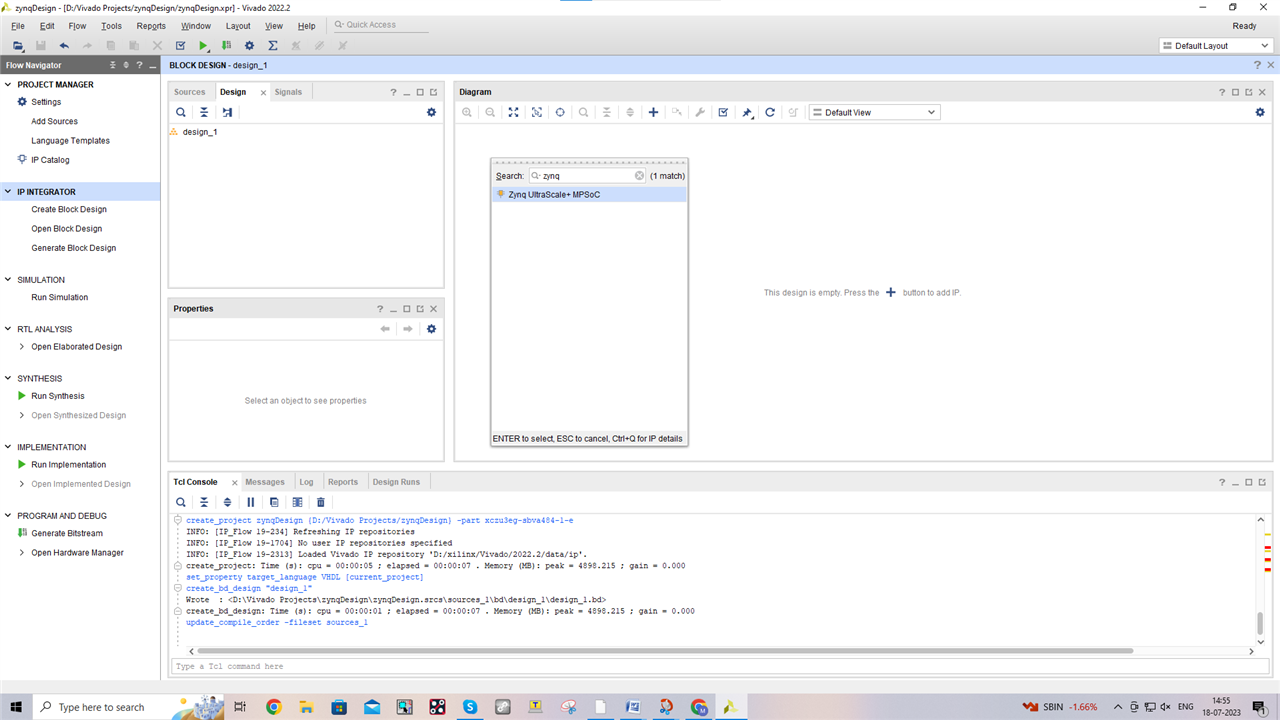Click the Undo arrow in main toolbar
Screen dimensions: 1280x720
point(64,46)
